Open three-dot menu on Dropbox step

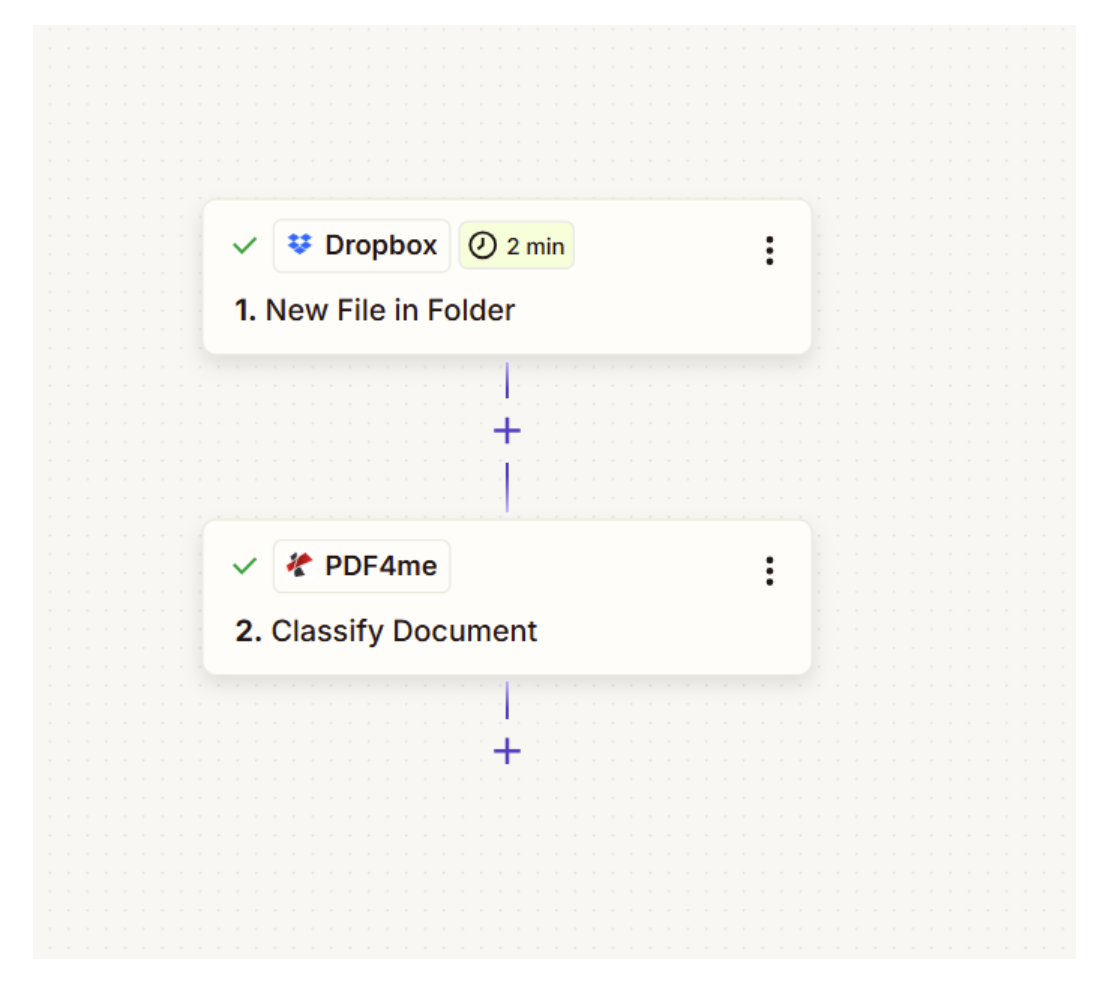[x=770, y=251]
